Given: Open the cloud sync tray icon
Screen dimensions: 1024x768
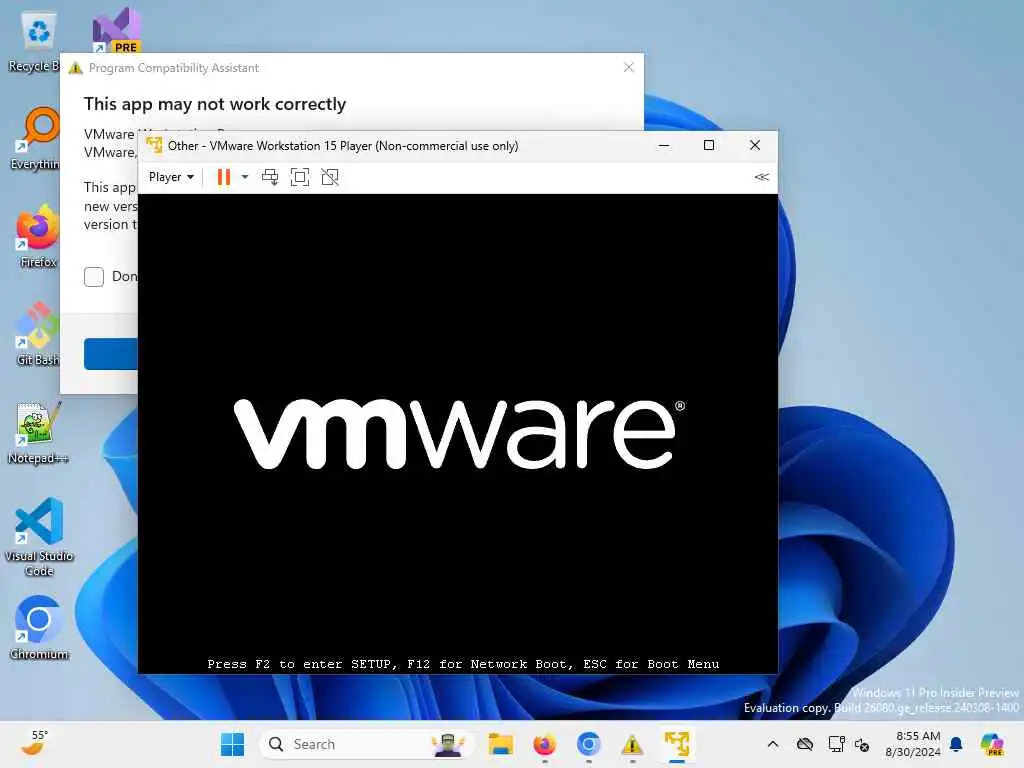Looking at the screenshot, I should 805,744.
